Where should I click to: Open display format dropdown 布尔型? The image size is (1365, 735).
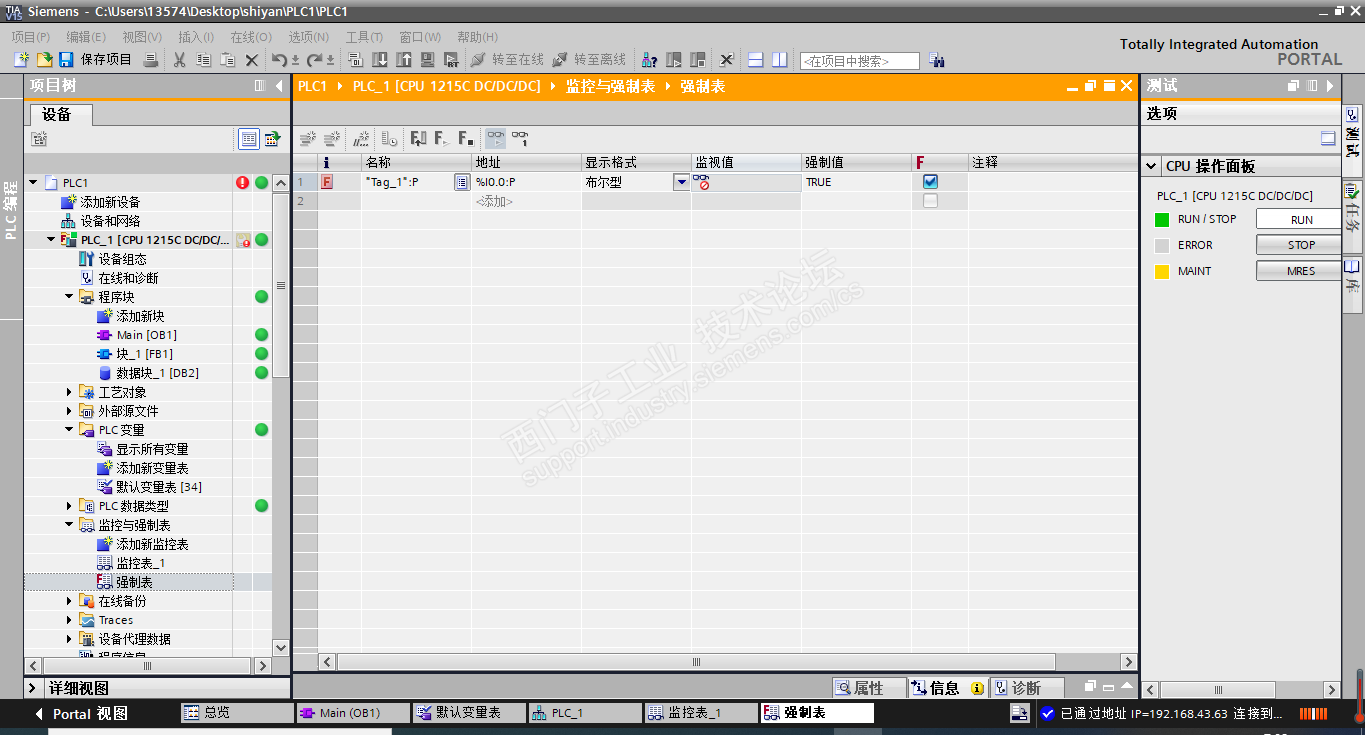click(x=681, y=182)
